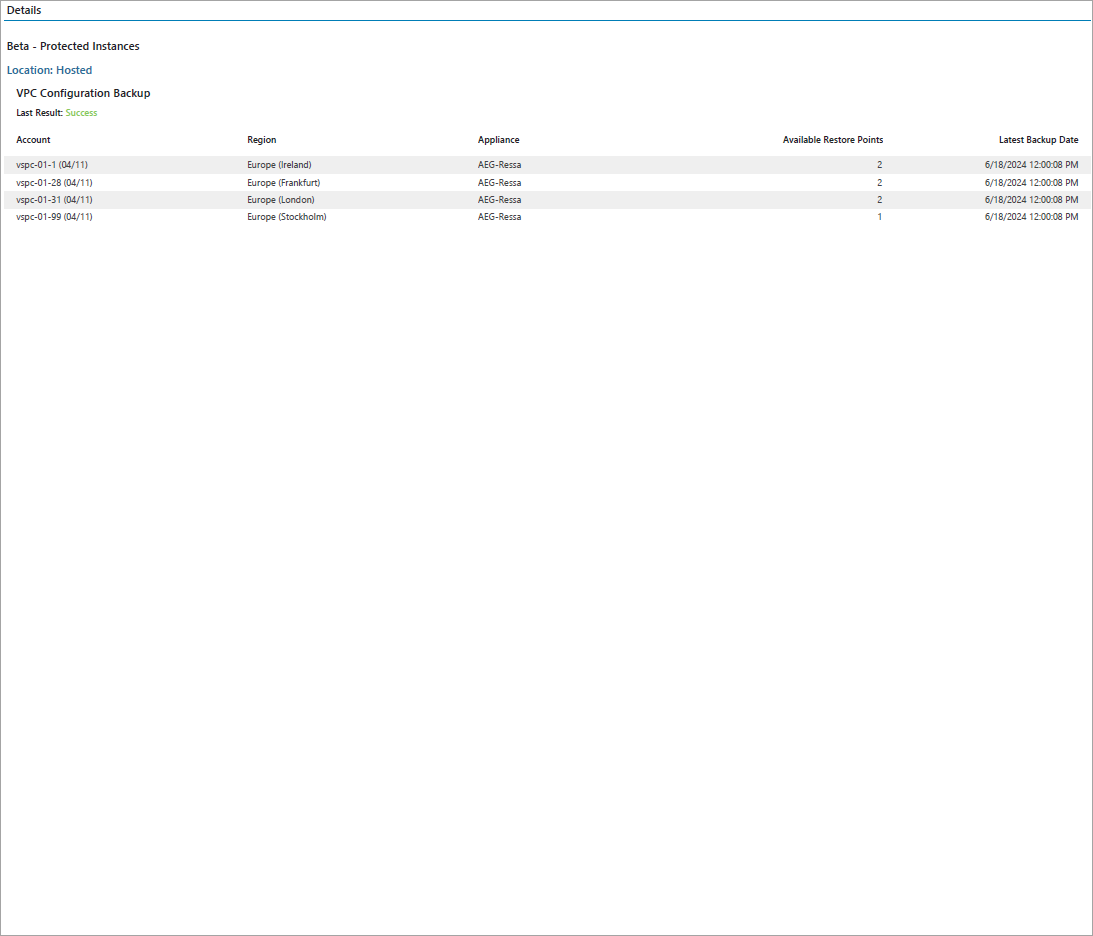The height and width of the screenshot is (936, 1093).
Task: Click the Europe (Frankfurt) region cell
Action: (x=283, y=183)
